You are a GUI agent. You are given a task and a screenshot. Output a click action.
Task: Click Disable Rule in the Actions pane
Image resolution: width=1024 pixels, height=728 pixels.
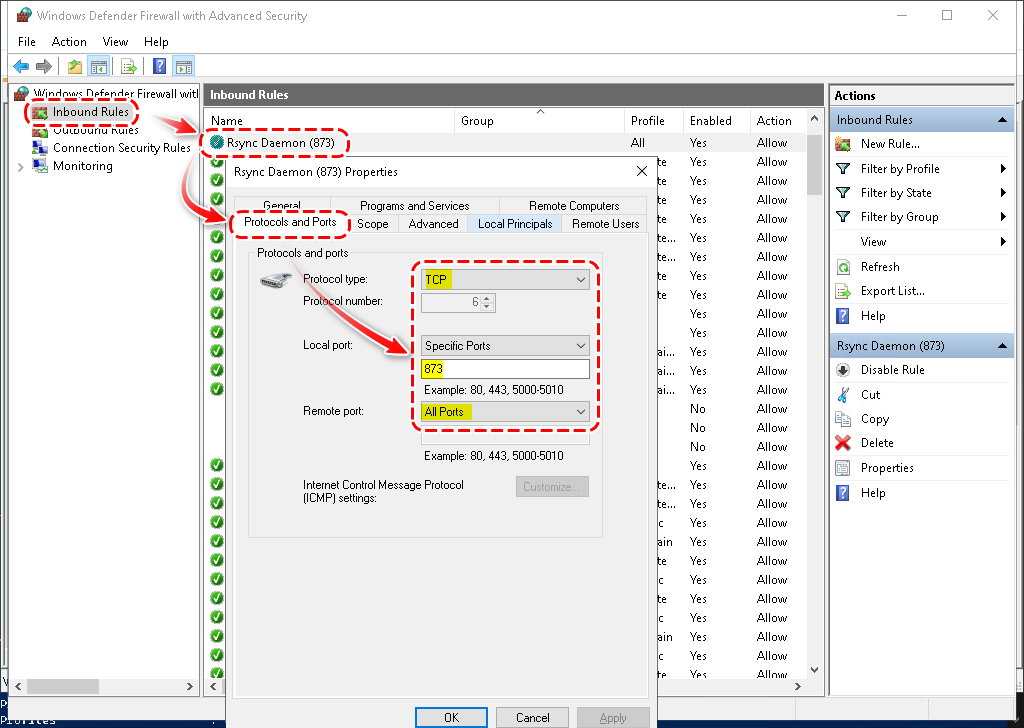click(892, 370)
